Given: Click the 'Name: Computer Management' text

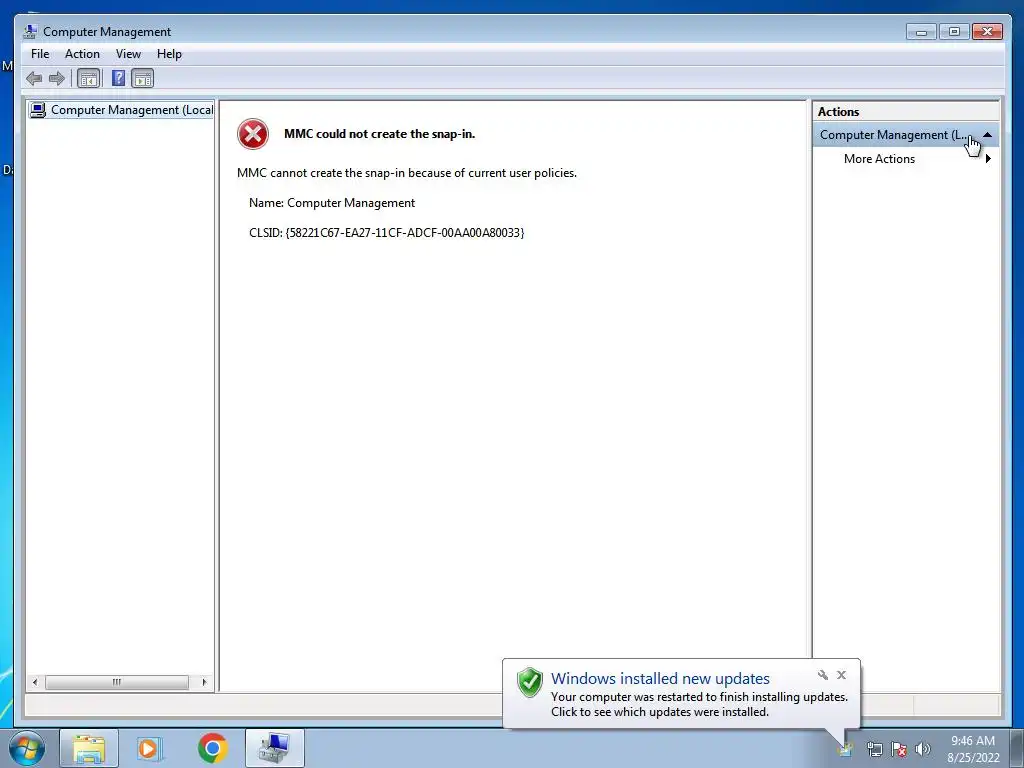Looking at the screenshot, I should [332, 203].
